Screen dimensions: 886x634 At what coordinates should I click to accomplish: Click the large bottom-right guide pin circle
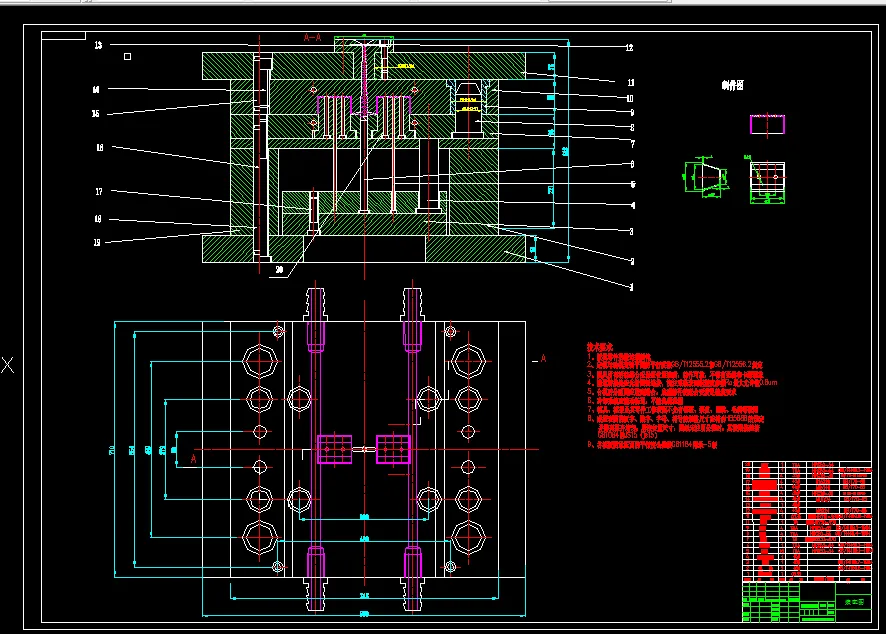468,537
